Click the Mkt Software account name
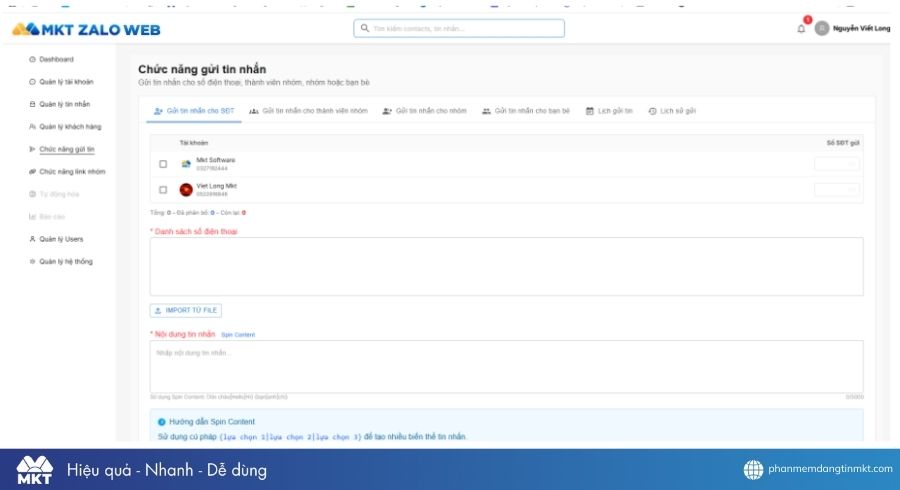900x490 pixels. (216, 160)
